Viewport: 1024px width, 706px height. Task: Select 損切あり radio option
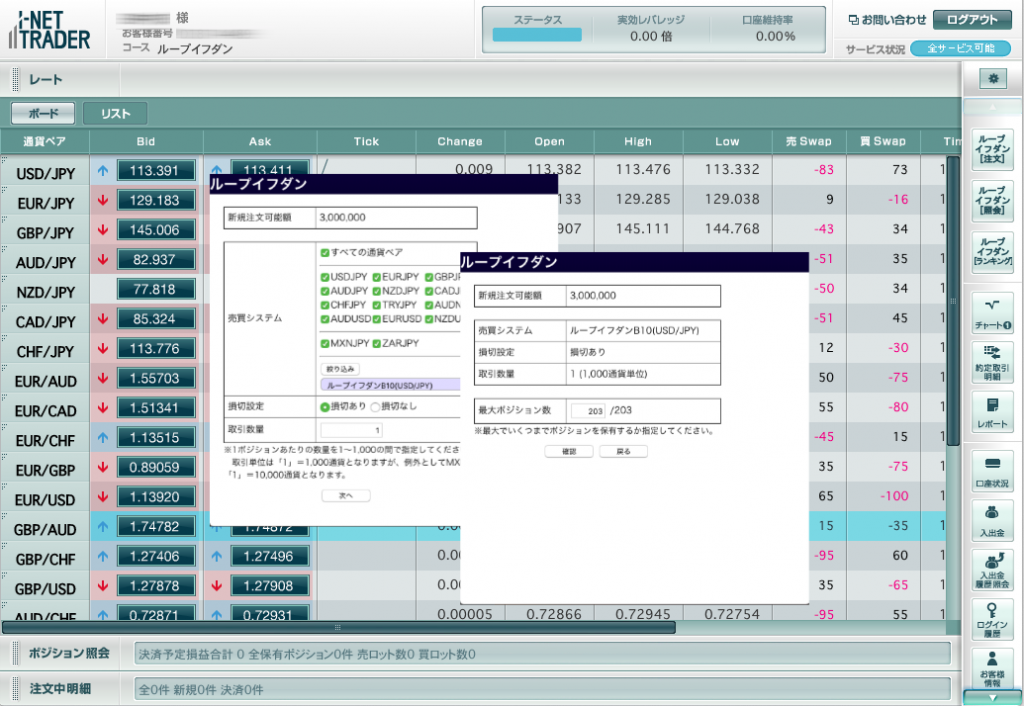coord(325,407)
